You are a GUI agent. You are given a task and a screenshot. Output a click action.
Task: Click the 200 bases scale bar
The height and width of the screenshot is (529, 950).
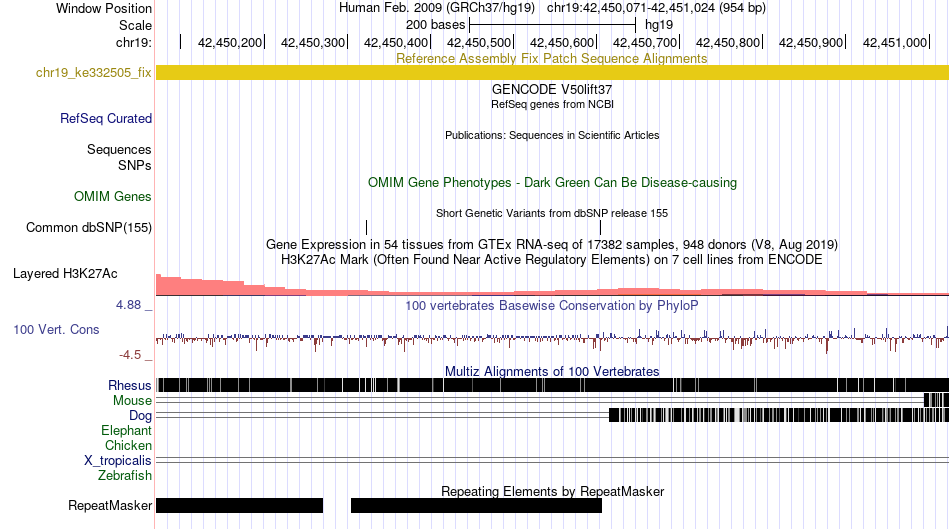(552, 25)
